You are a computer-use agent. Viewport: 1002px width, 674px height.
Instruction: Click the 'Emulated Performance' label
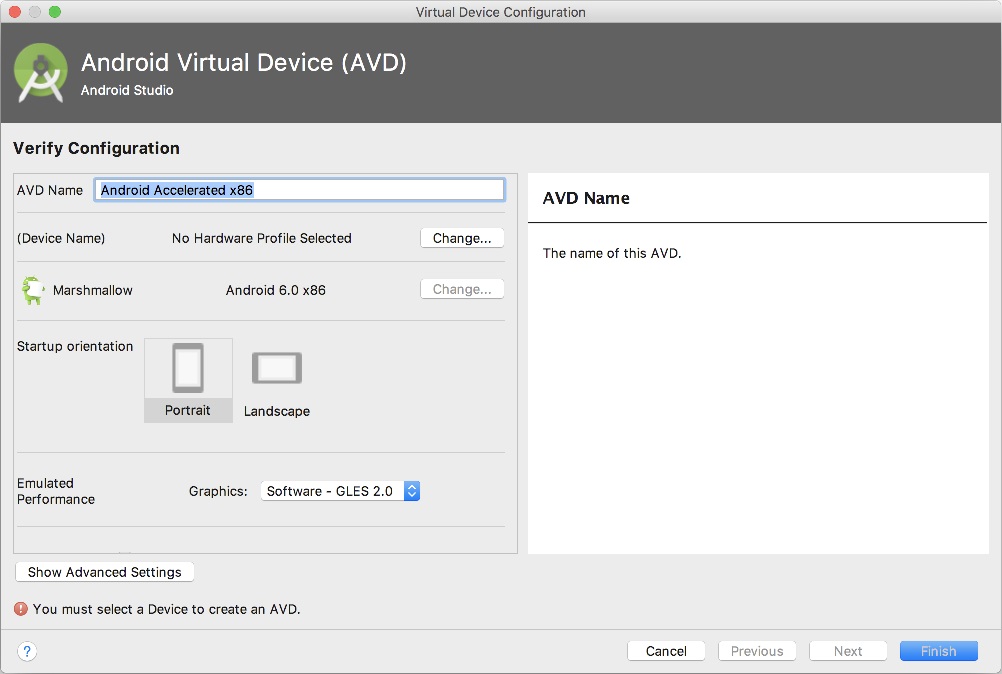(x=56, y=491)
